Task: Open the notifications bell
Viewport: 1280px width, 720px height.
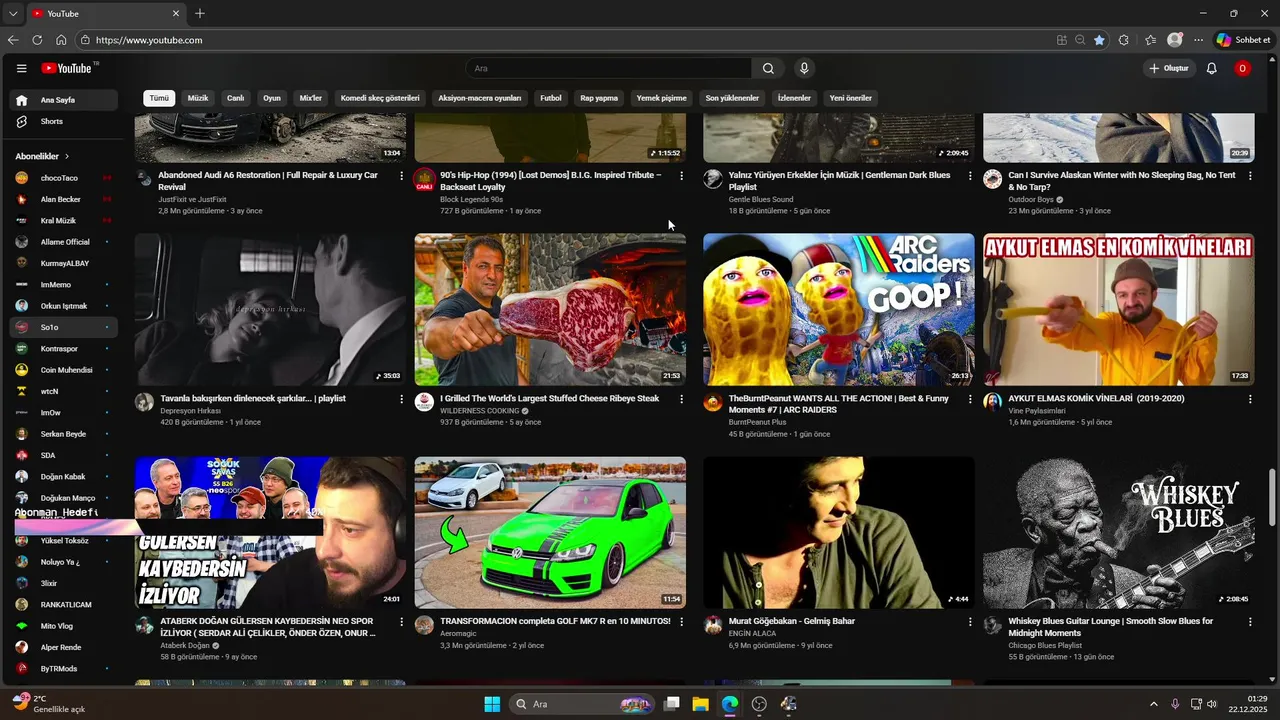Action: coord(1211,68)
